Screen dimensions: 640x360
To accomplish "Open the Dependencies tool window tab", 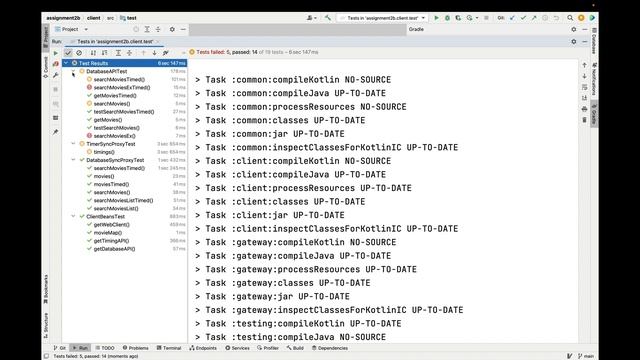I will [330, 348].
